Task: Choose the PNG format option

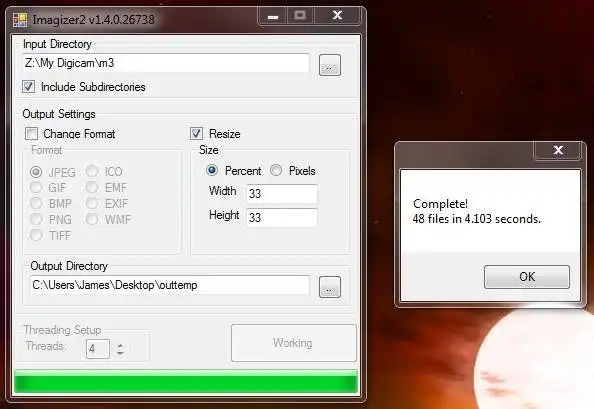Action: [x=36, y=219]
